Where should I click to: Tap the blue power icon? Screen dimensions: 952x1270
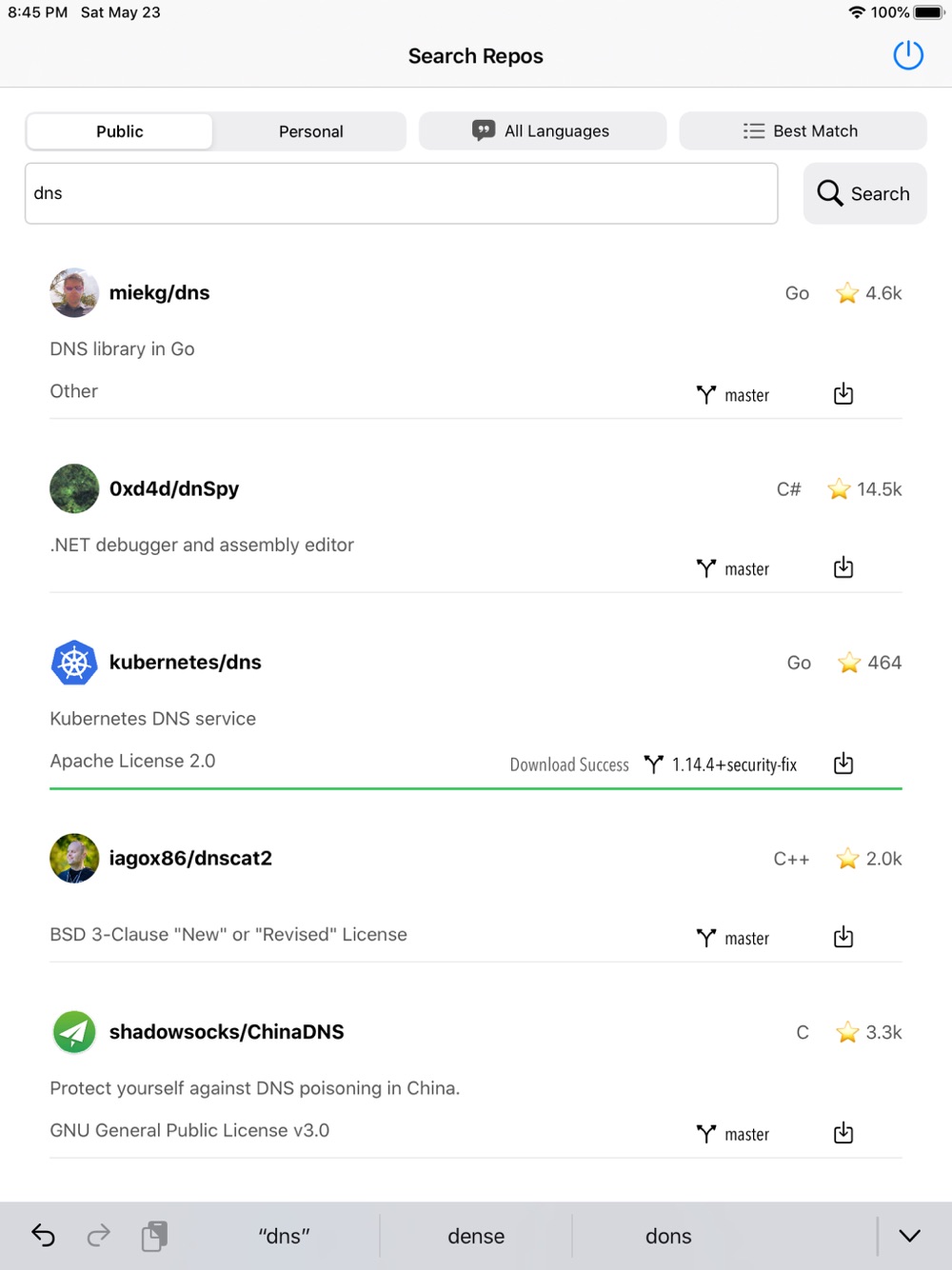908,55
